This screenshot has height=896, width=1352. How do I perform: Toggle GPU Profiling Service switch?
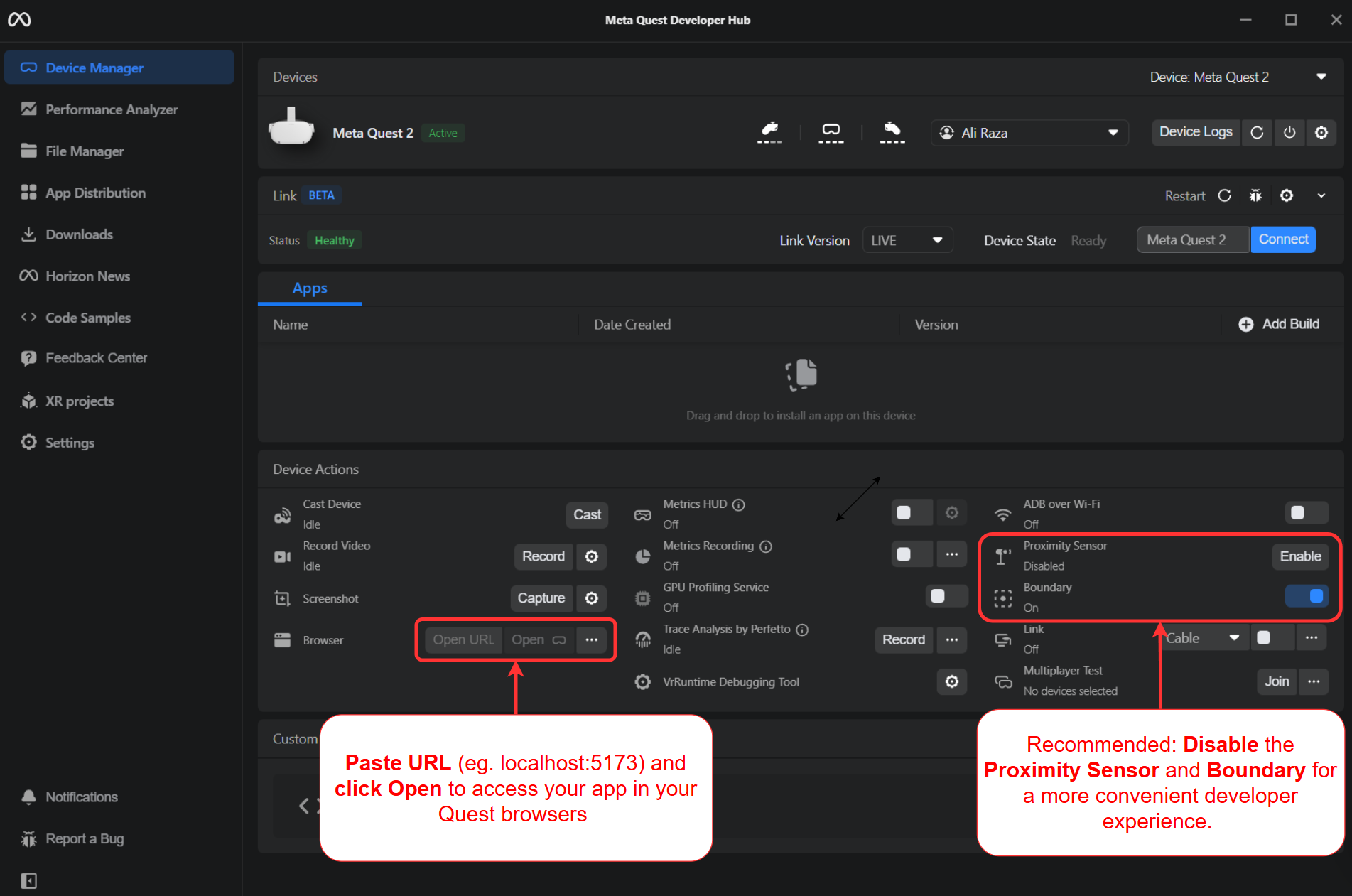point(946,596)
